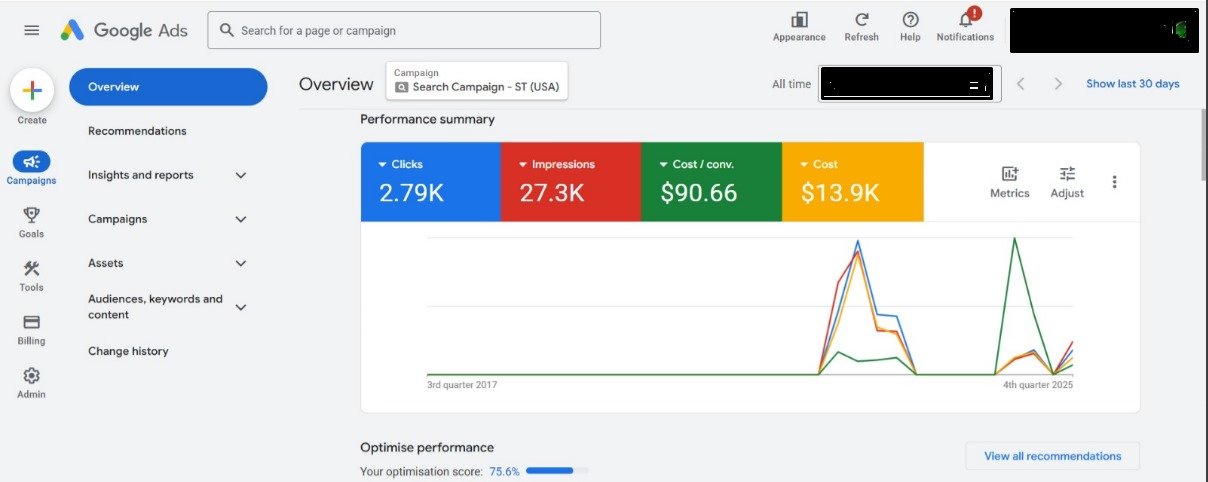Open the Cost / conv. metric dropdown
Screen dimensions: 1208x482
point(663,165)
